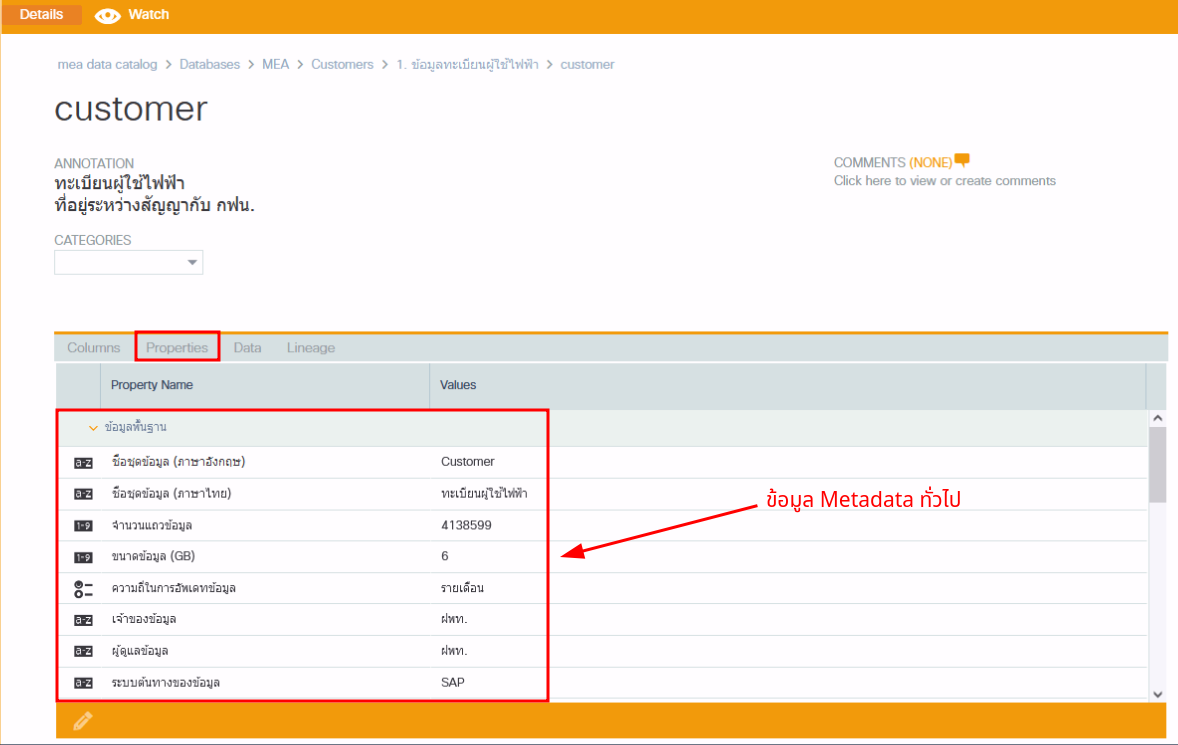Viewport: 1178px width, 745px height.
Task: Click the orange comments speech bubble icon
Action: pos(962,160)
